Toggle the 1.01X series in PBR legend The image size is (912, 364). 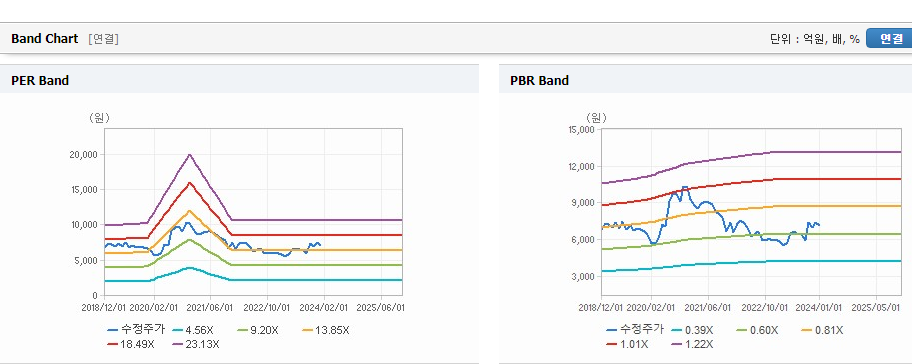627,344
